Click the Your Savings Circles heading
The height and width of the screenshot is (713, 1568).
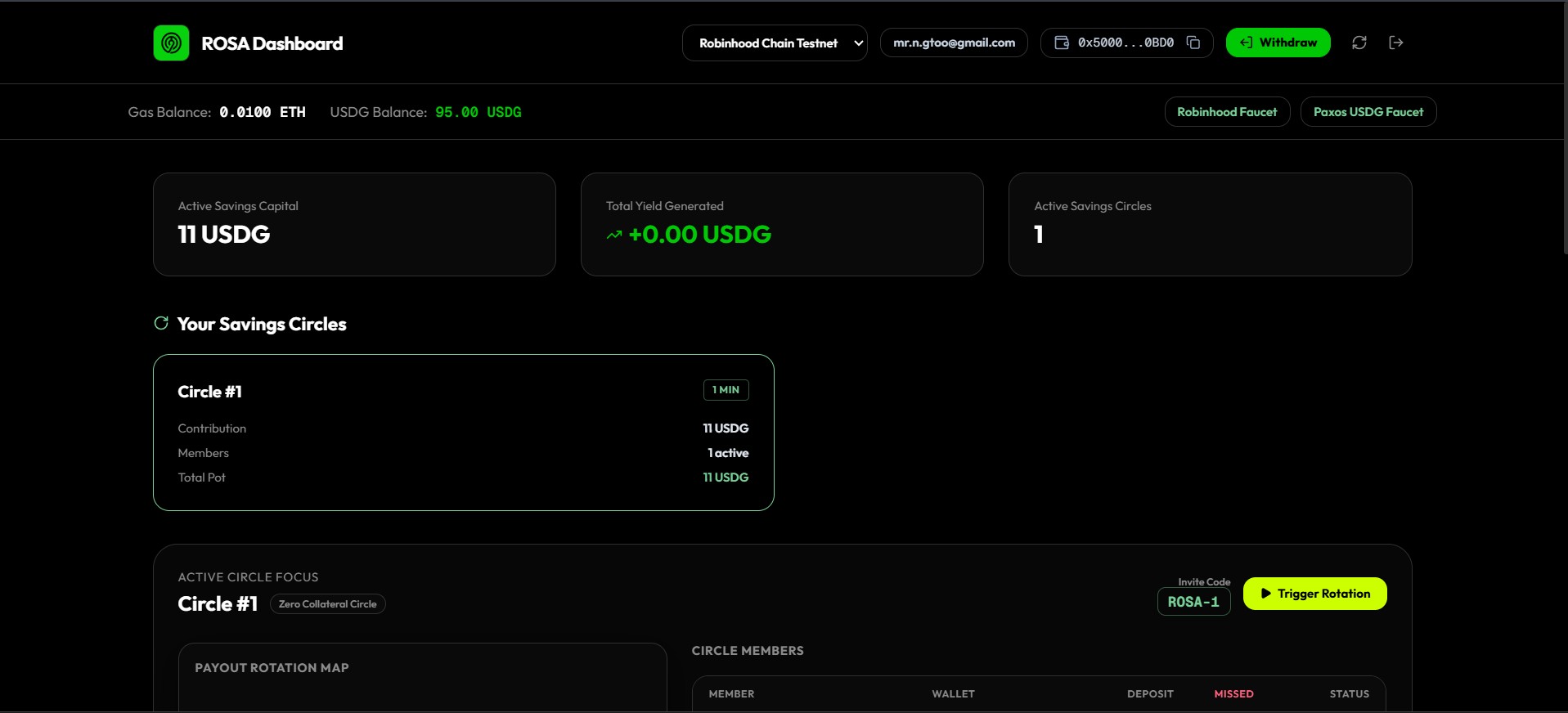262,325
